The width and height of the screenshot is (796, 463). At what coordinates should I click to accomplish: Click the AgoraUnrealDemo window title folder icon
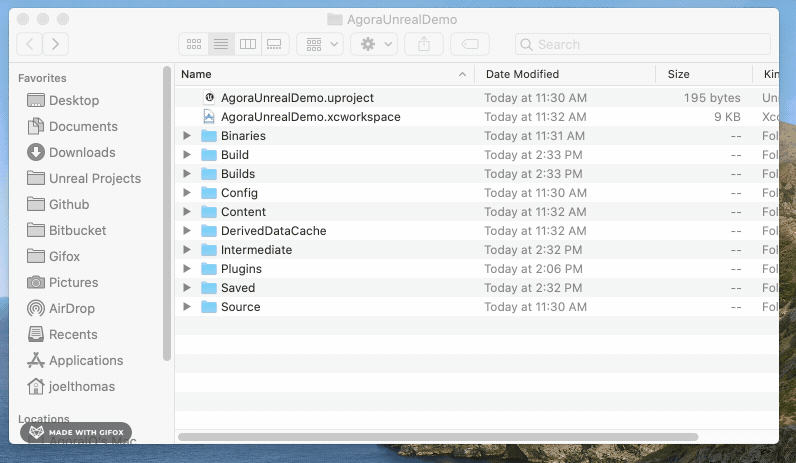tap(335, 19)
